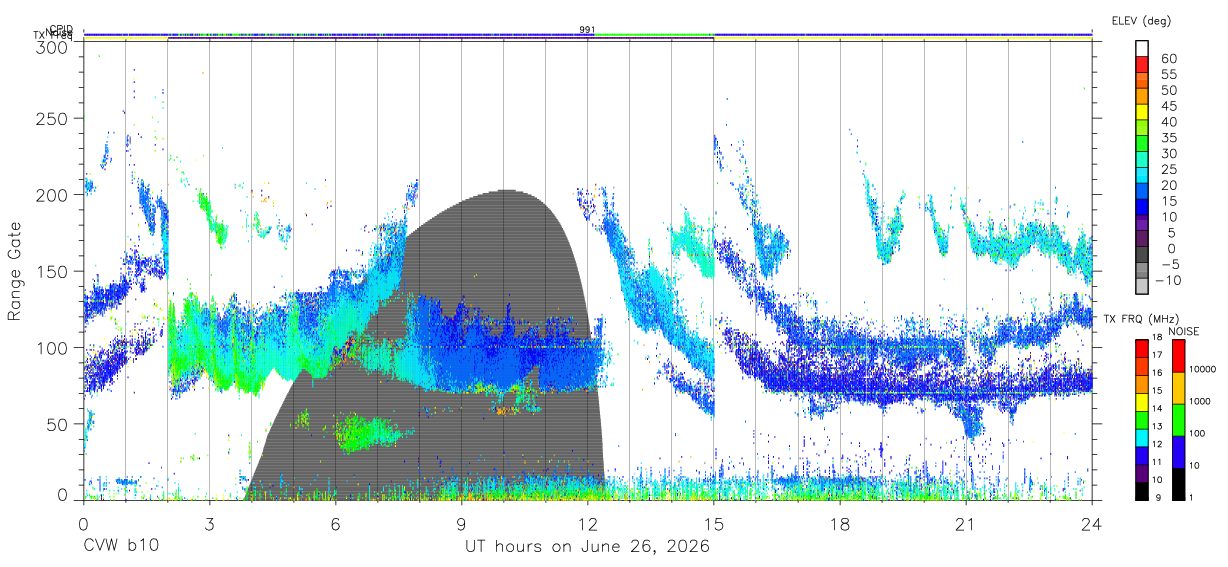Click the '18' tick on UT hours axis
This screenshot has width=1228, height=567.
(x=840, y=523)
